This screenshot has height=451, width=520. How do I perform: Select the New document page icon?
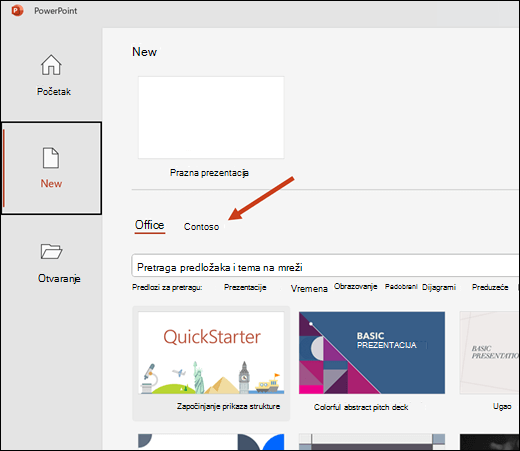[51, 158]
